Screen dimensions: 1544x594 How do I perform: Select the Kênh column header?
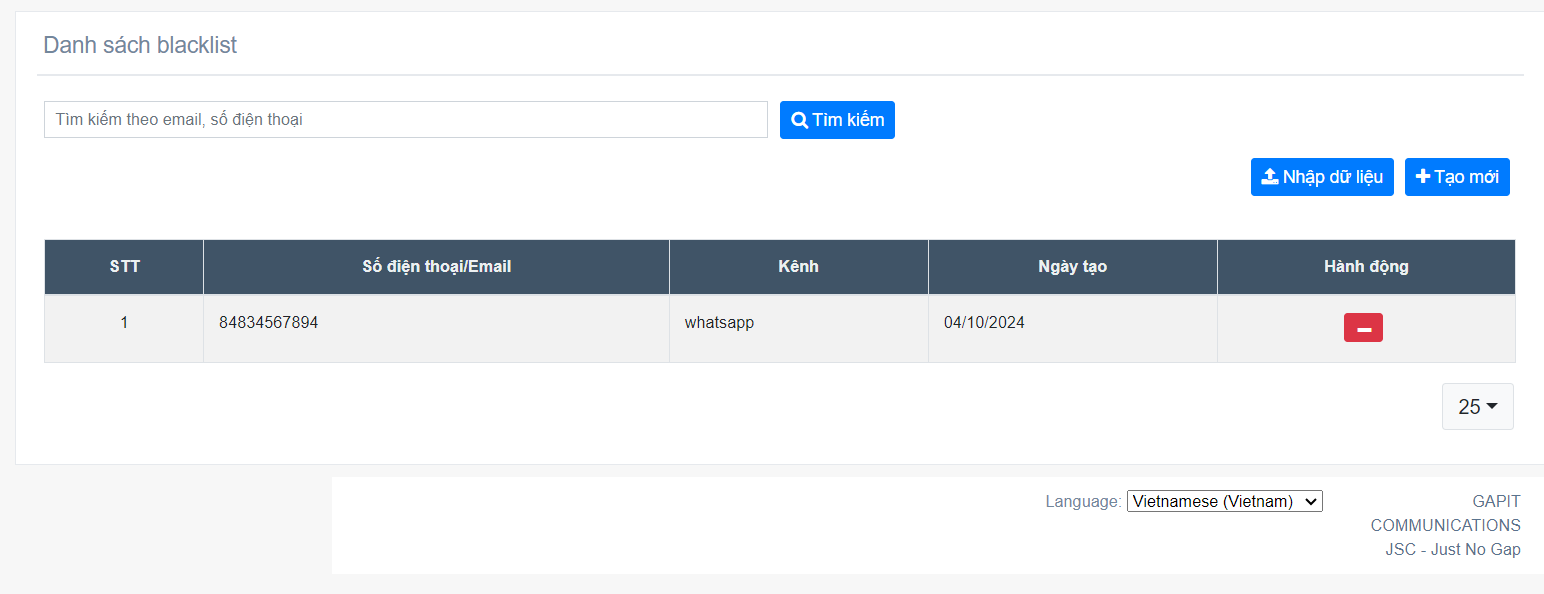799,267
